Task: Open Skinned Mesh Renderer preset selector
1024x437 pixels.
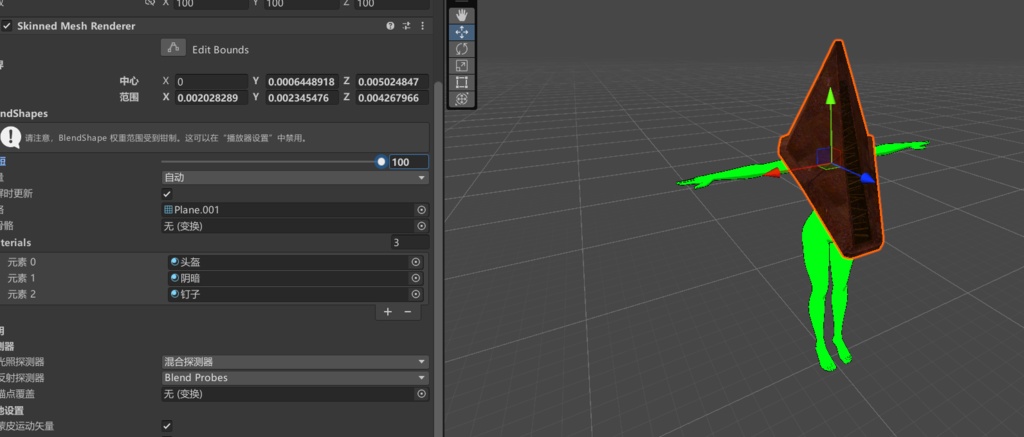Action: tap(406, 26)
